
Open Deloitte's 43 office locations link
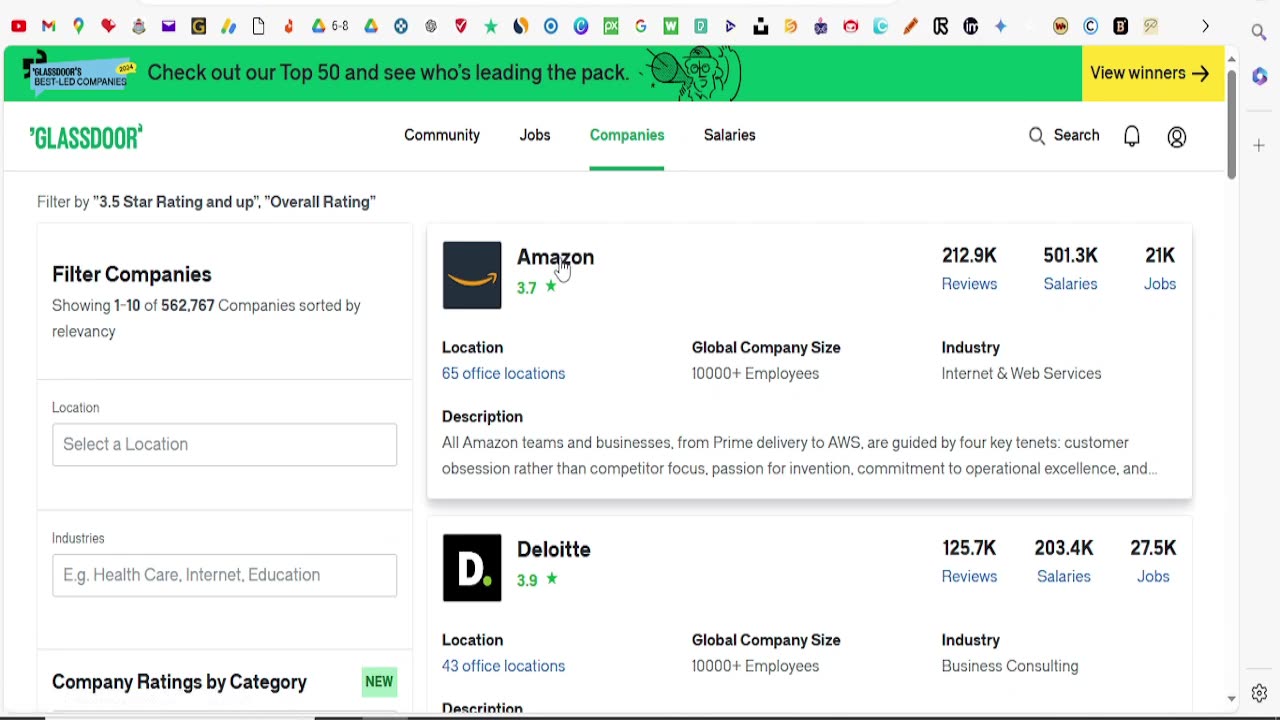[503, 666]
